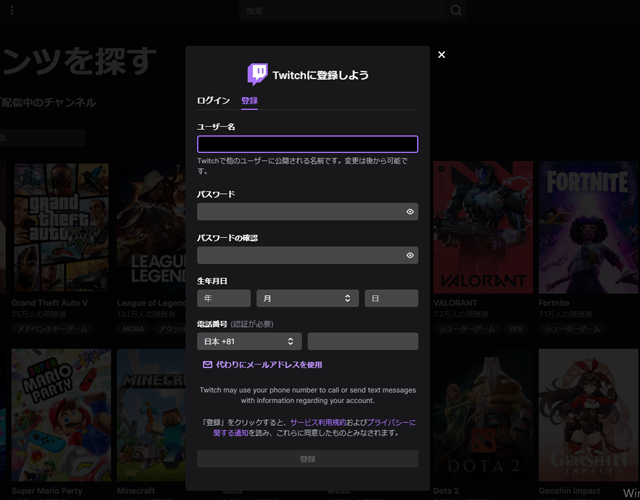Image resolution: width=640 pixels, height=500 pixels.
Task: Open the month (月) dropdown
Action: 307,298
